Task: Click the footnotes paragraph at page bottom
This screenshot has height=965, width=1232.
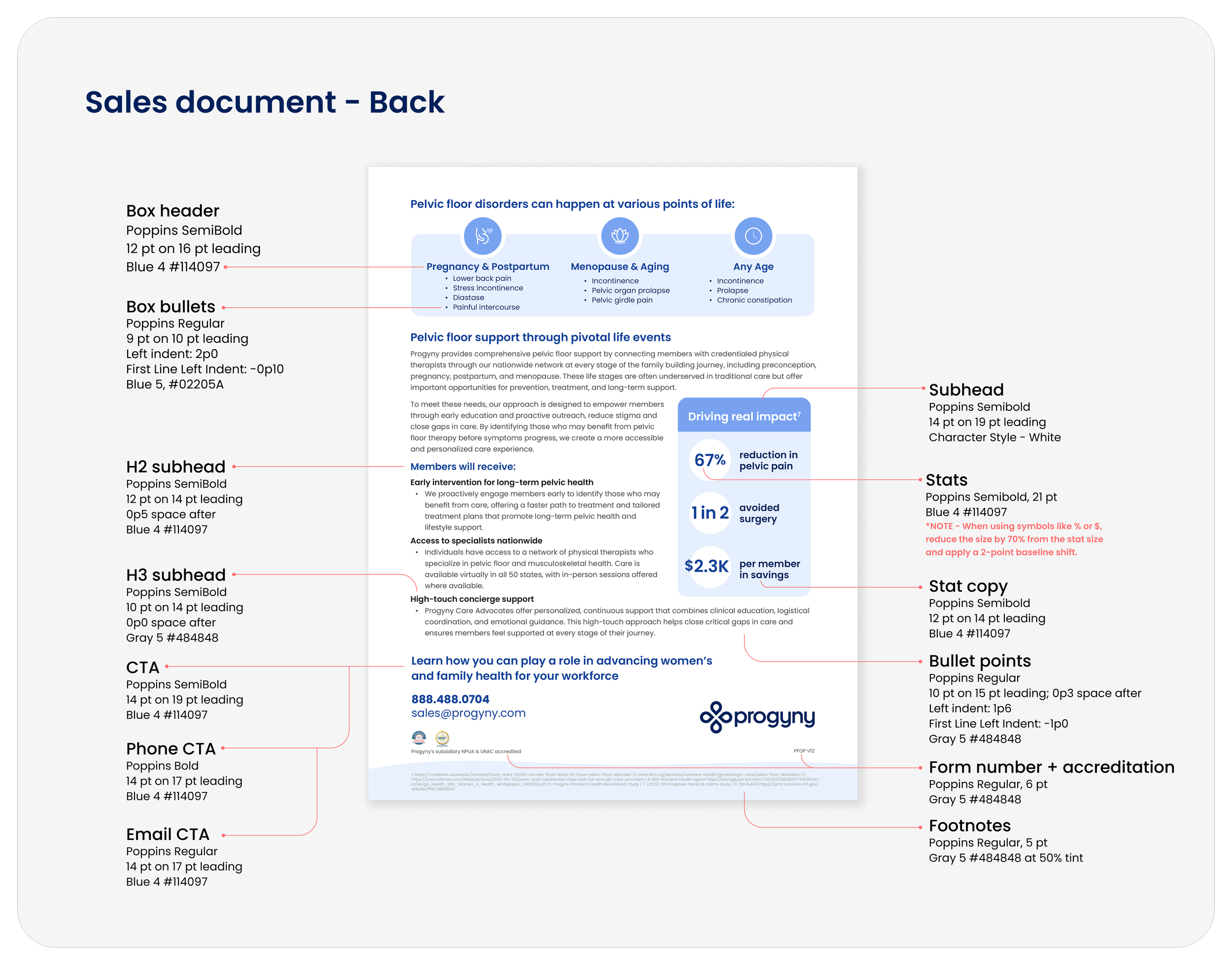Action: point(615,781)
